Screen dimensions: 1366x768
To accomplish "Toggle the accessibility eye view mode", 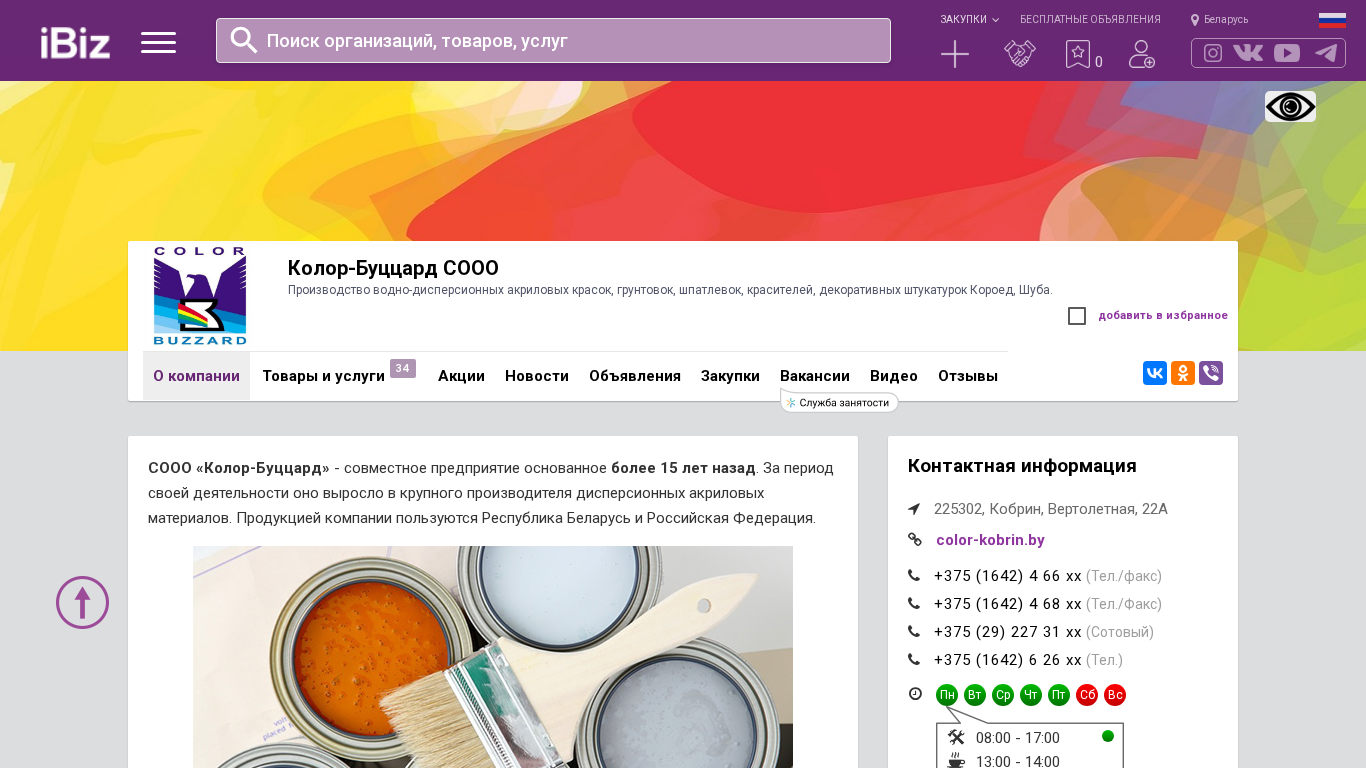I will (1290, 107).
